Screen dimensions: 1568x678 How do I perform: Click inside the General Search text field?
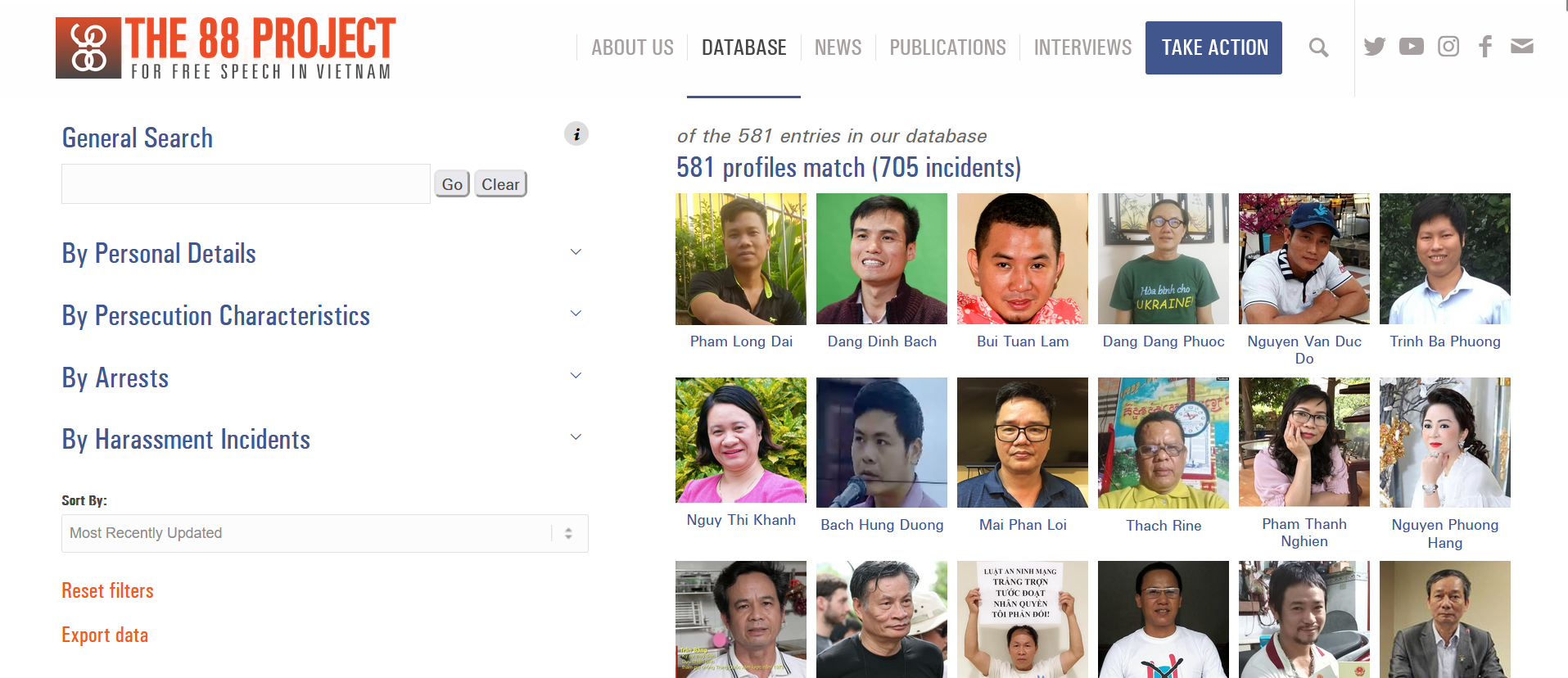pos(246,184)
